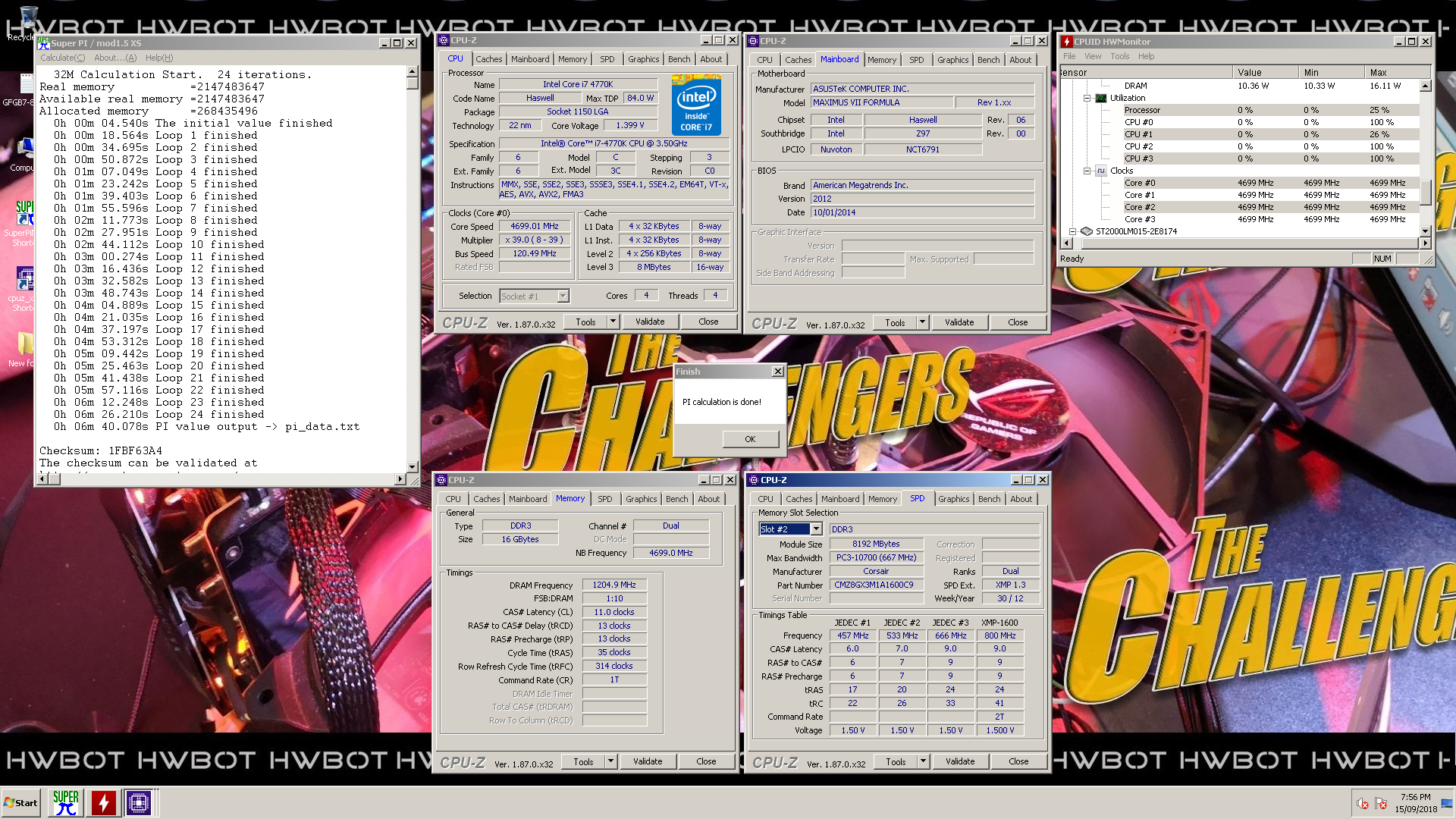Switch to Memory tab in Mainboard window

coord(882,60)
